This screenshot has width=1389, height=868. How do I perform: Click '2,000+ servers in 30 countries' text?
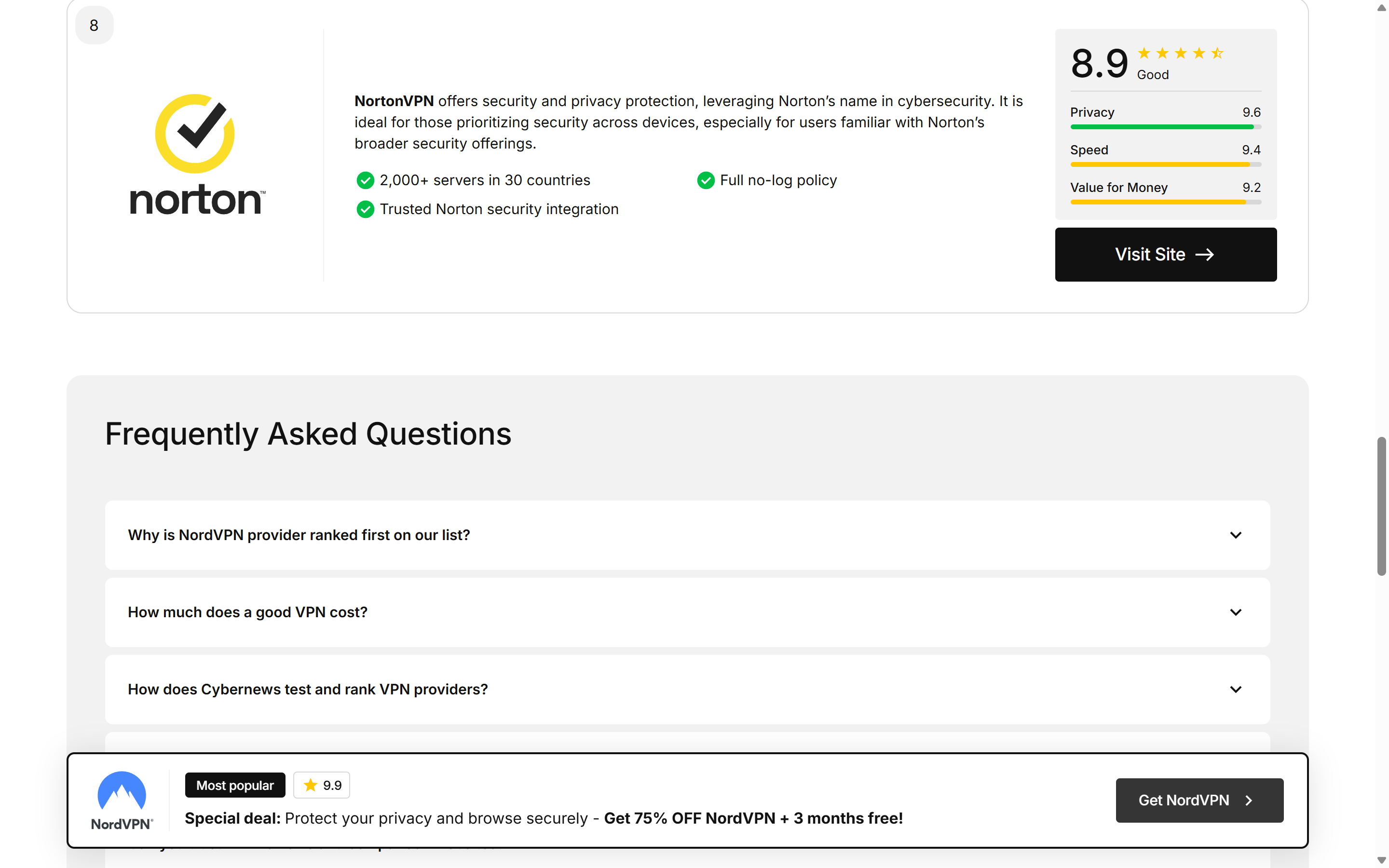(484, 180)
